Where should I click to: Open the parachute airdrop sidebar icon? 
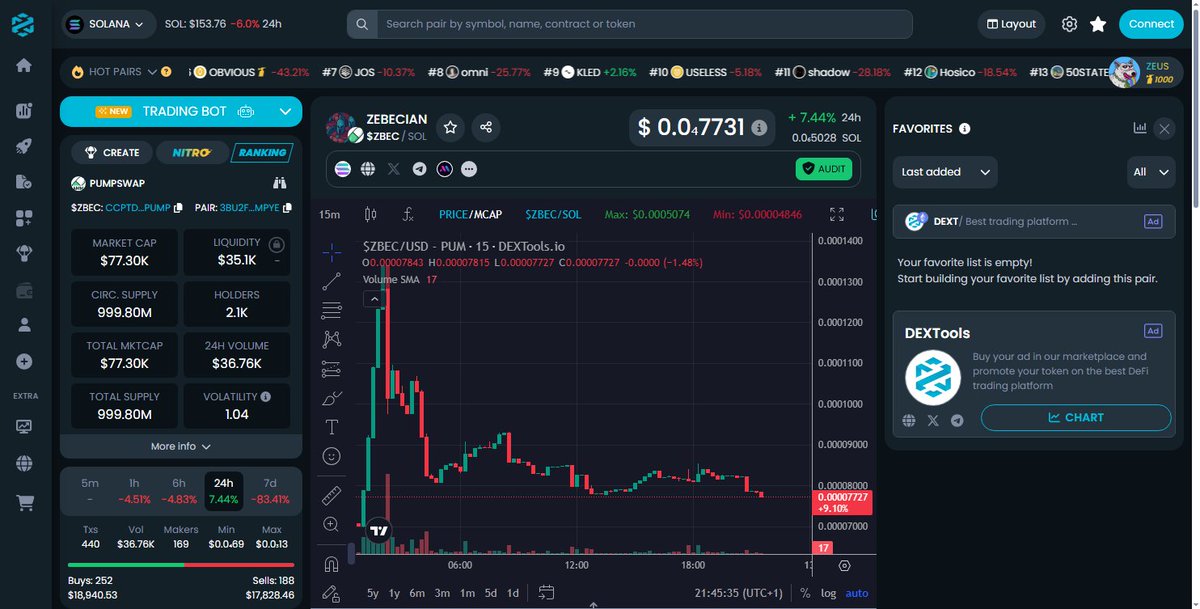click(x=24, y=254)
